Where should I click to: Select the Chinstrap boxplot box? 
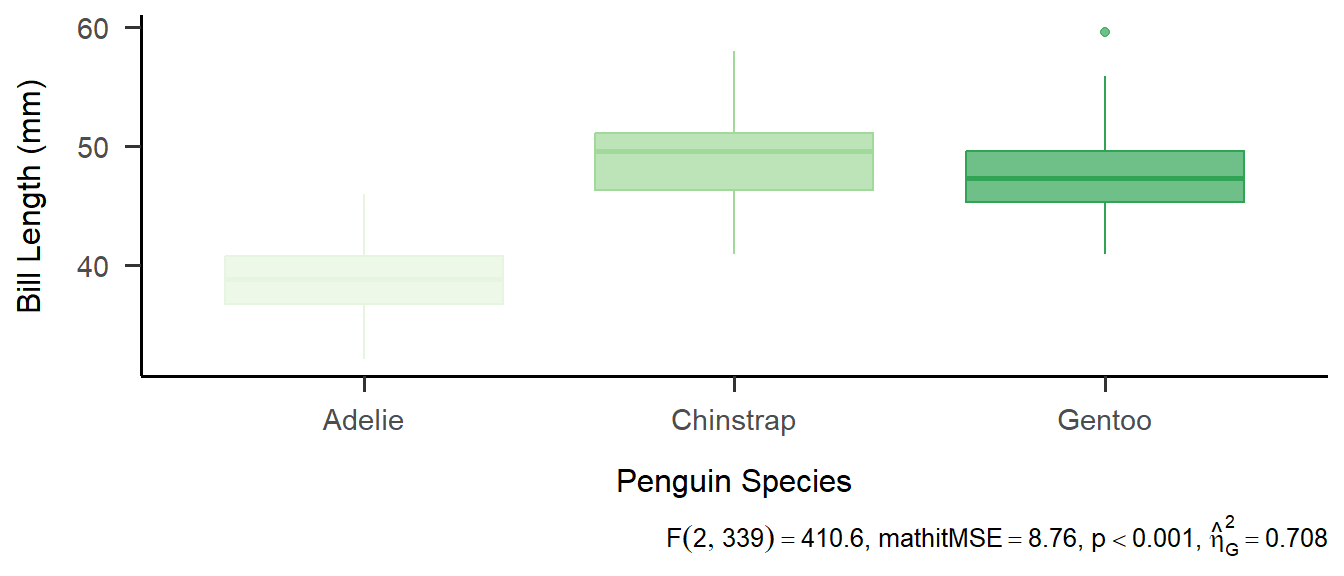click(x=734, y=161)
